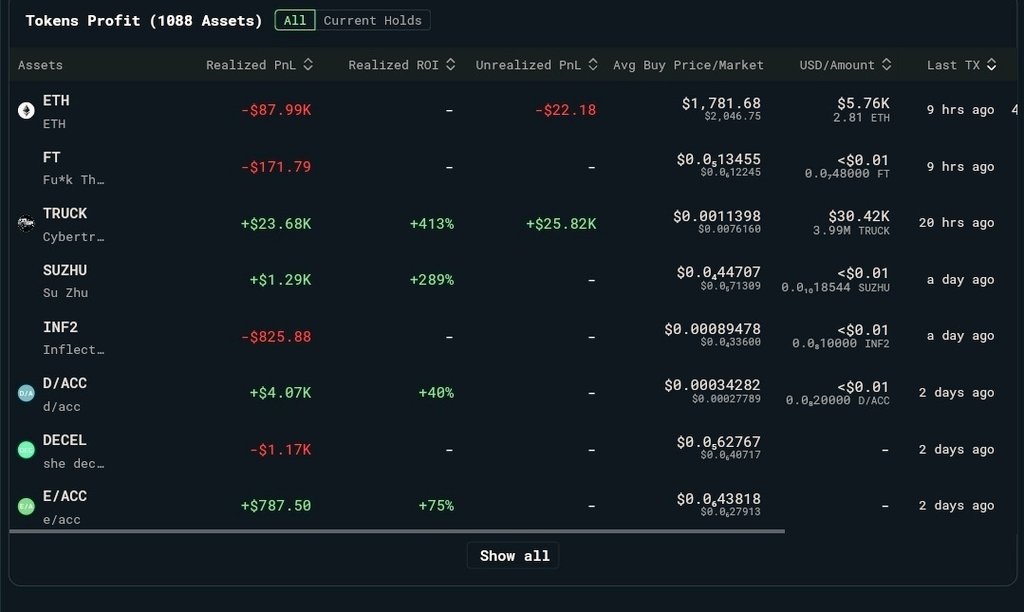Click the +413% realized ROI value
Screen dimensions: 1024x612
click(x=432, y=223)
